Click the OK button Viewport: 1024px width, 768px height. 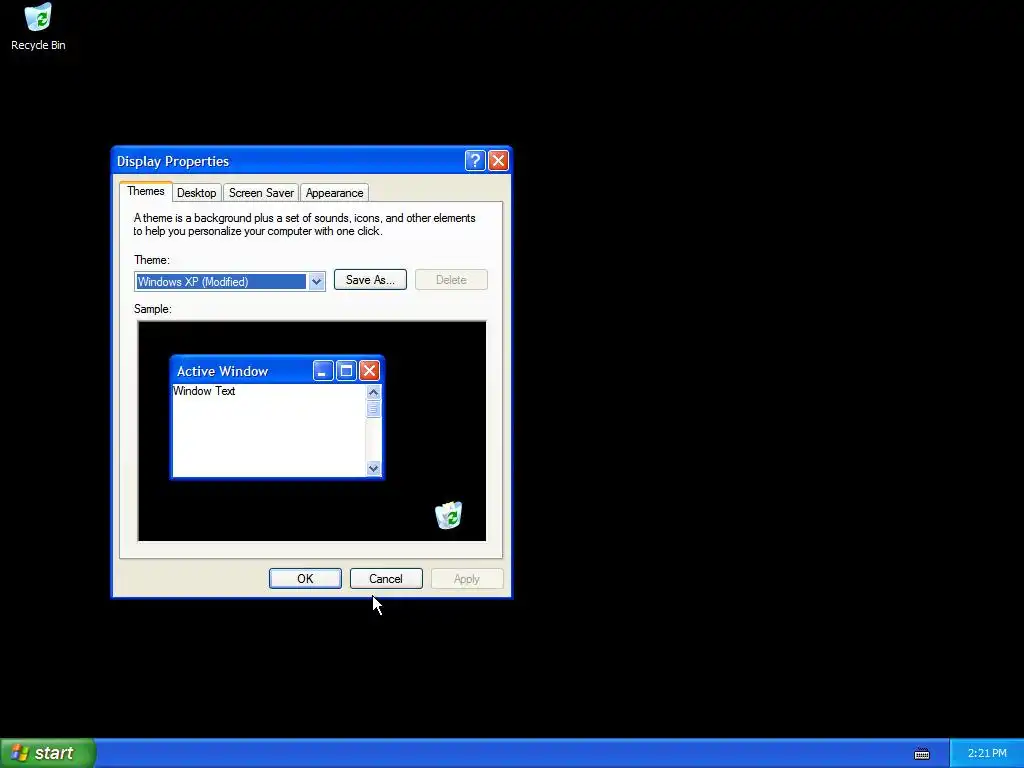click(305, 579)
